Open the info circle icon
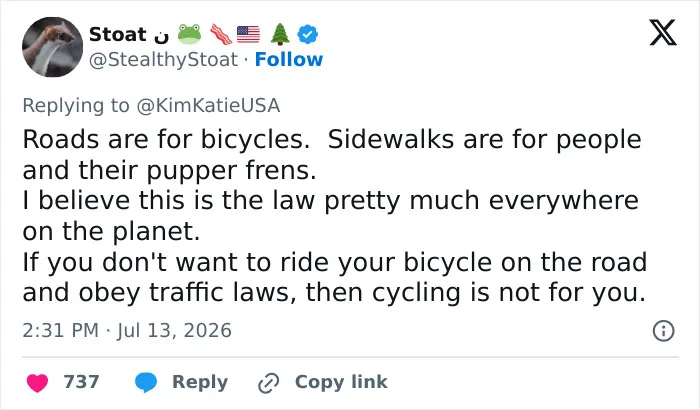The height and width of the screenshot is (410, 700). [x=663, y=331]
